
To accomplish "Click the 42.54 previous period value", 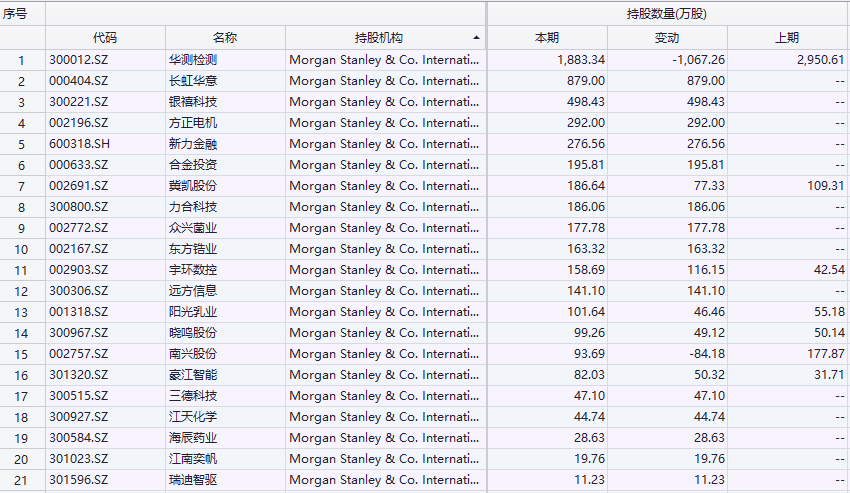I will tap(829, 270).
